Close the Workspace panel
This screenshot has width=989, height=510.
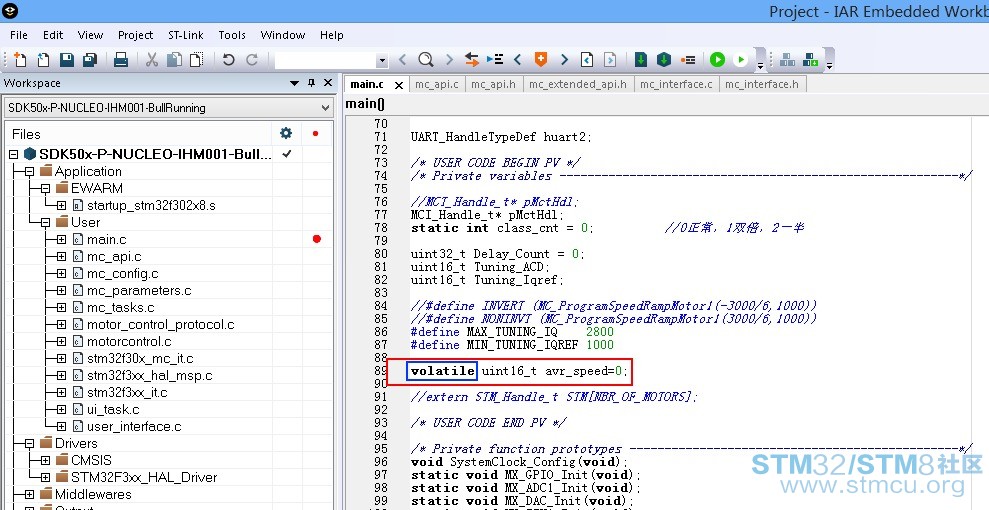(327, 83)
